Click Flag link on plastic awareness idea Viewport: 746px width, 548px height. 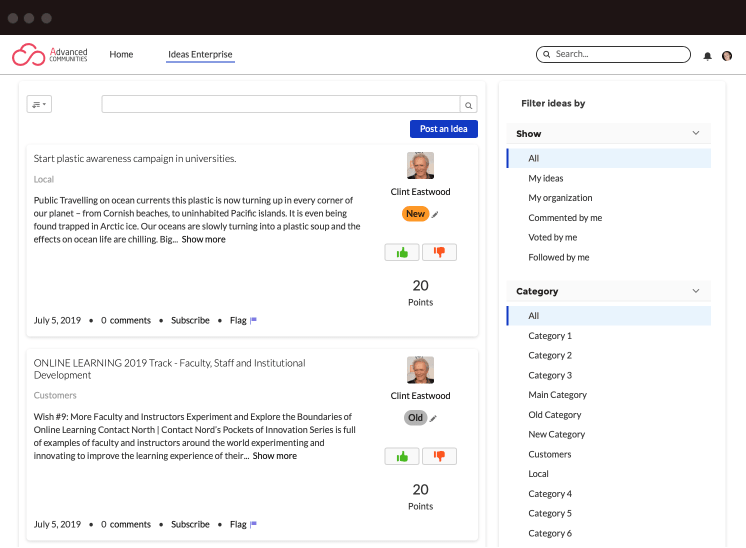coord(238,320)
